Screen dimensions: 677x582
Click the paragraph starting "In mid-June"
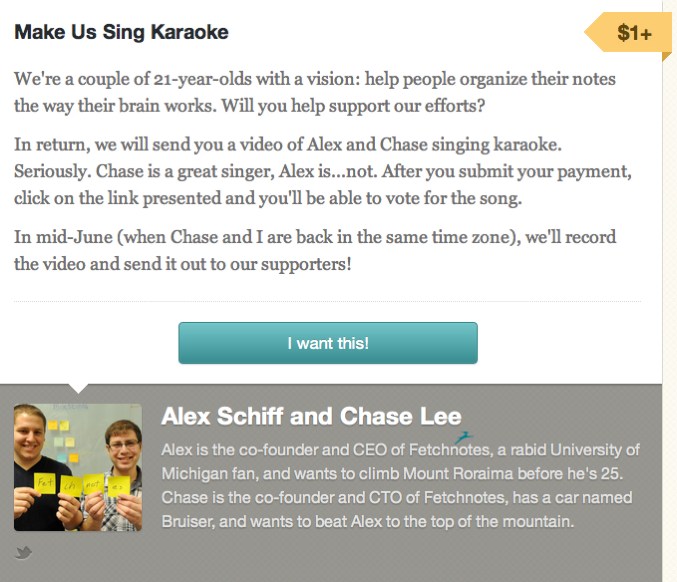tap(315, 250)
